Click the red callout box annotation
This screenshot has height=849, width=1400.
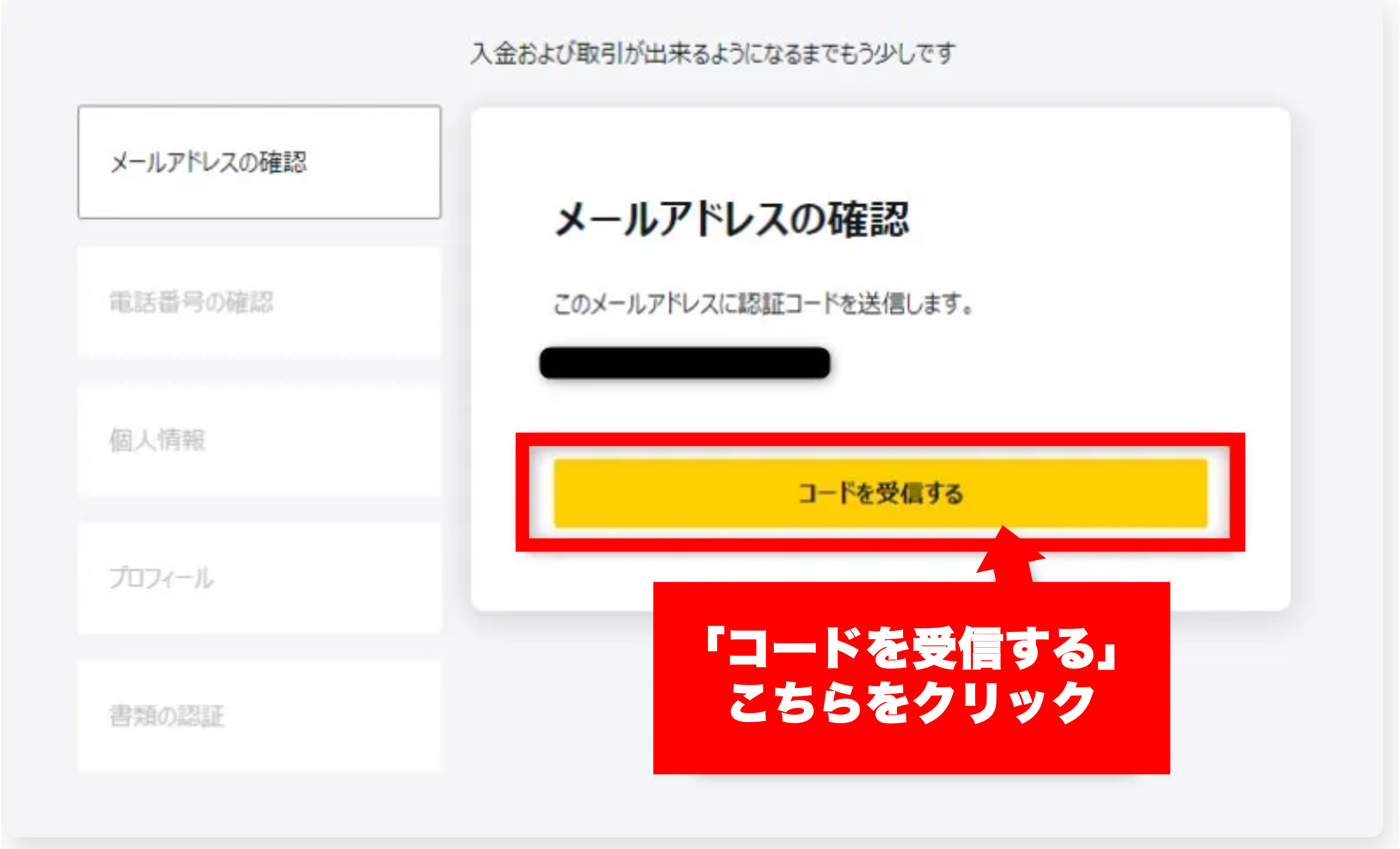coord(912,677)
